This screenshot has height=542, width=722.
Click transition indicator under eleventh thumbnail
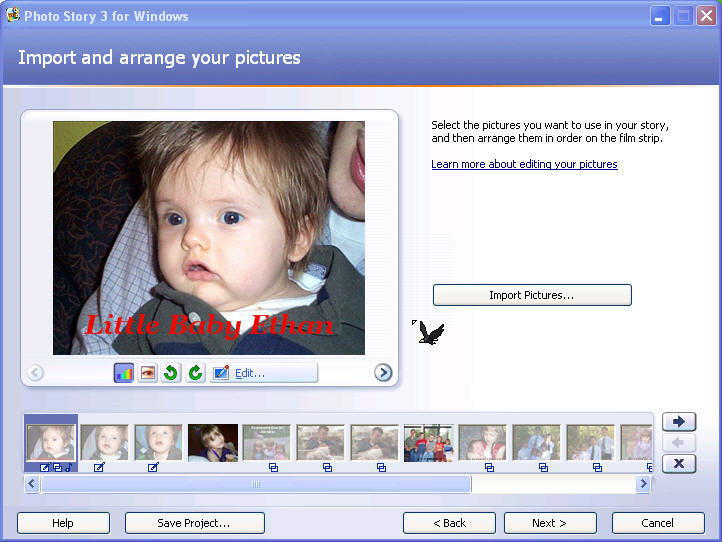pos(597,468)
